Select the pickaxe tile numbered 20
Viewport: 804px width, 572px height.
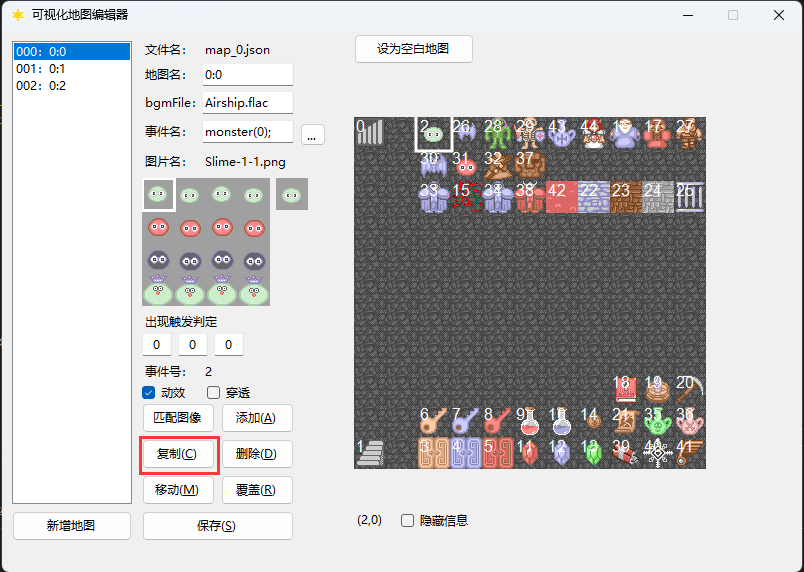690,389
